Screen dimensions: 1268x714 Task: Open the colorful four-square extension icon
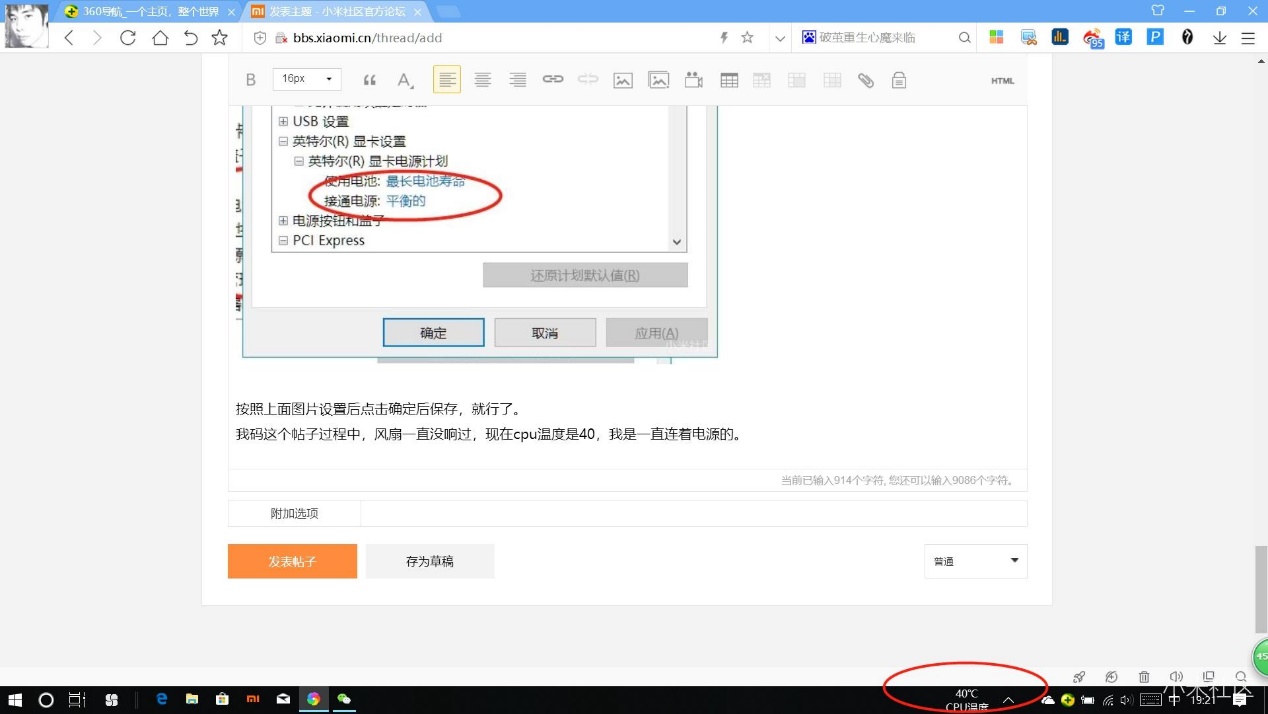point(996,37)
